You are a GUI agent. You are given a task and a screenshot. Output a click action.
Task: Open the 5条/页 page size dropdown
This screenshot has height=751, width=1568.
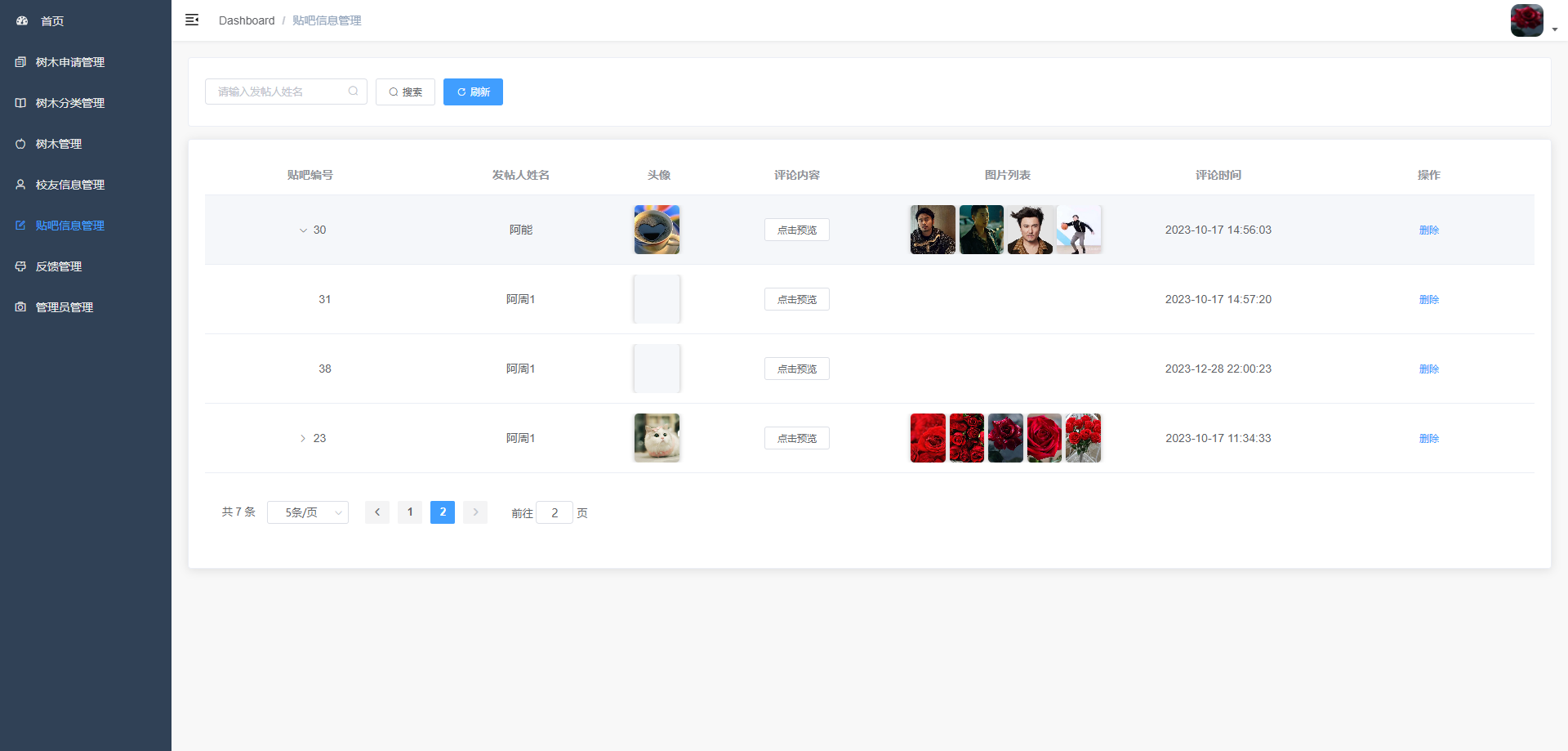[307, 512]
